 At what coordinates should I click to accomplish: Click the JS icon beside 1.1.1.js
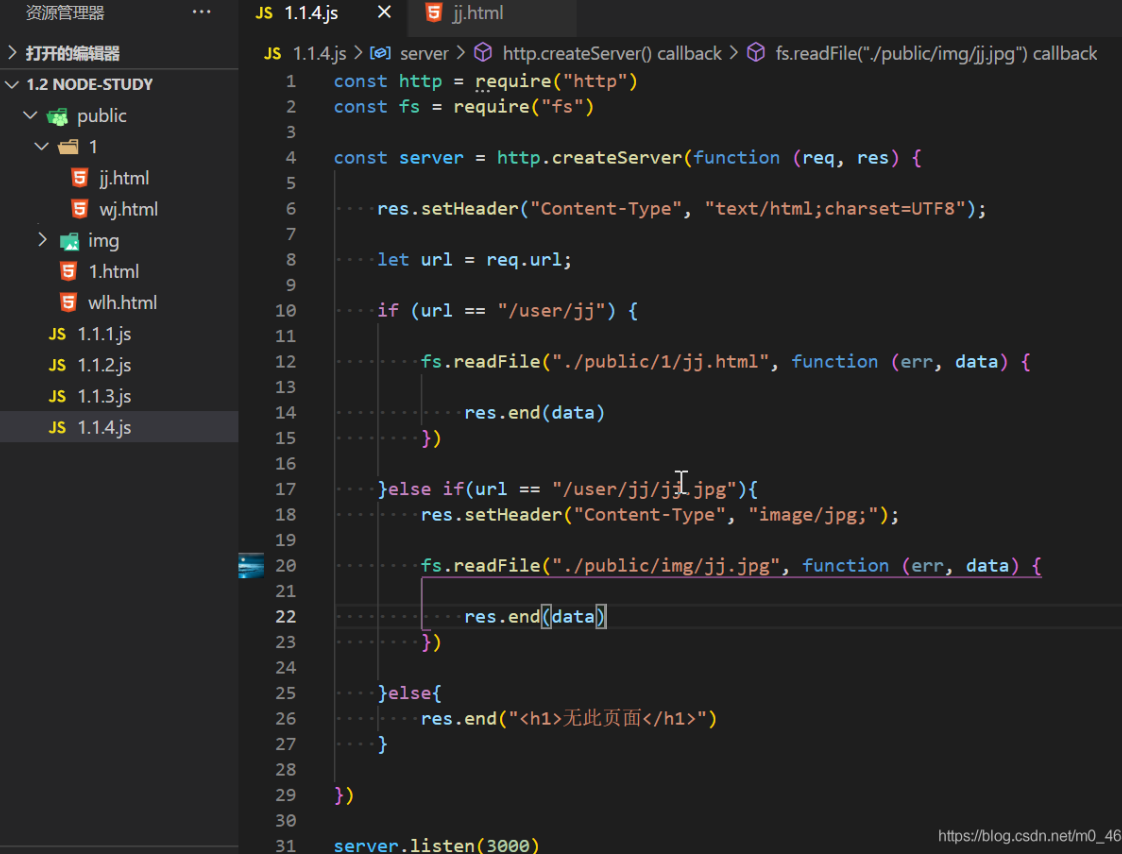click(58, 334)
